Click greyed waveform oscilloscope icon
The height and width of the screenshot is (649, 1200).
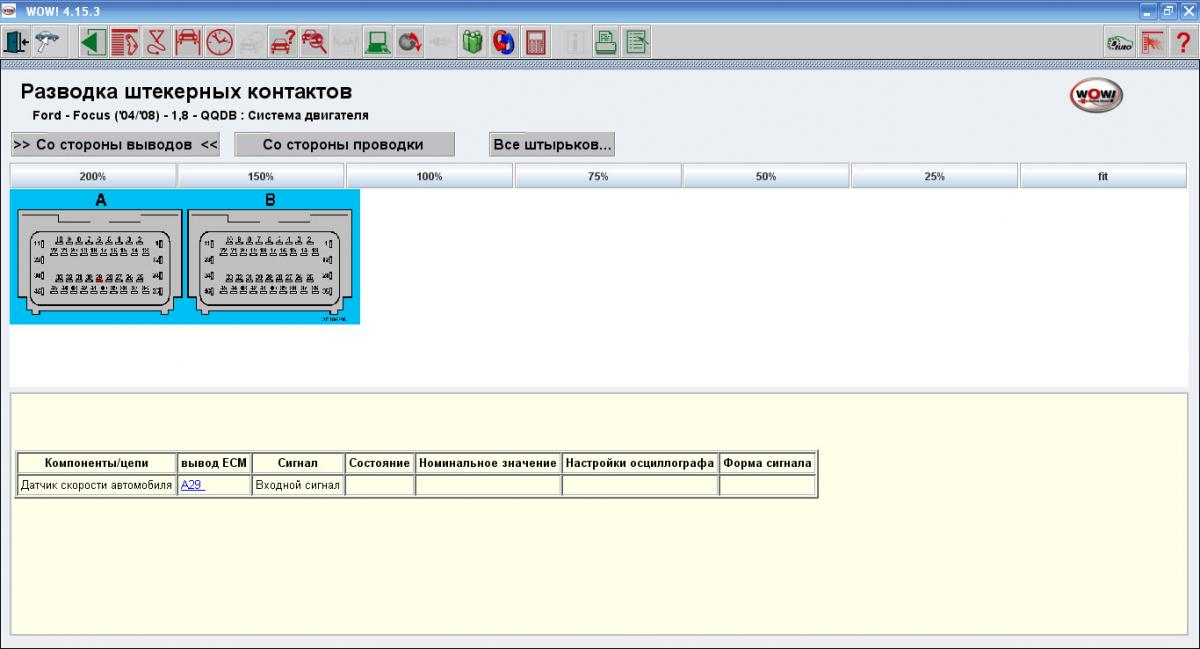[x=346, y=42]
